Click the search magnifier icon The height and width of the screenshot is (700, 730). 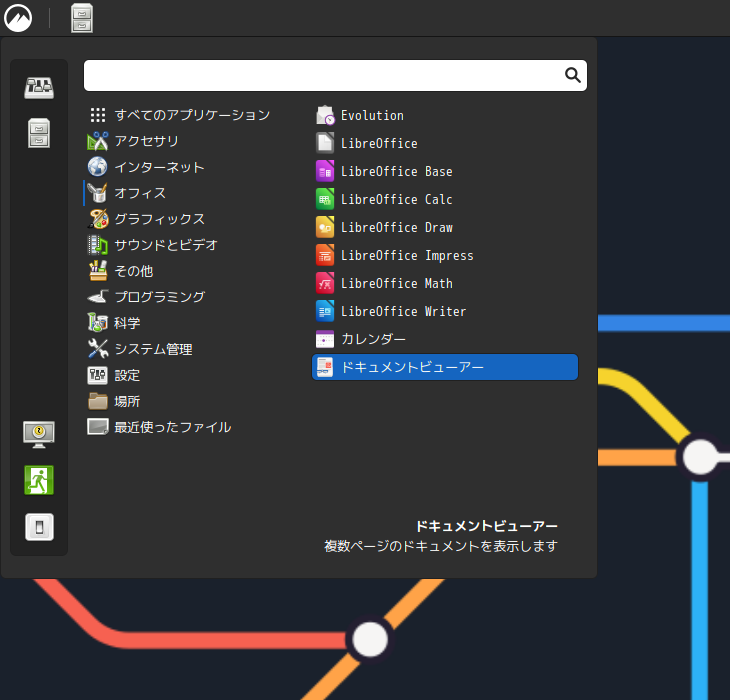572,75
